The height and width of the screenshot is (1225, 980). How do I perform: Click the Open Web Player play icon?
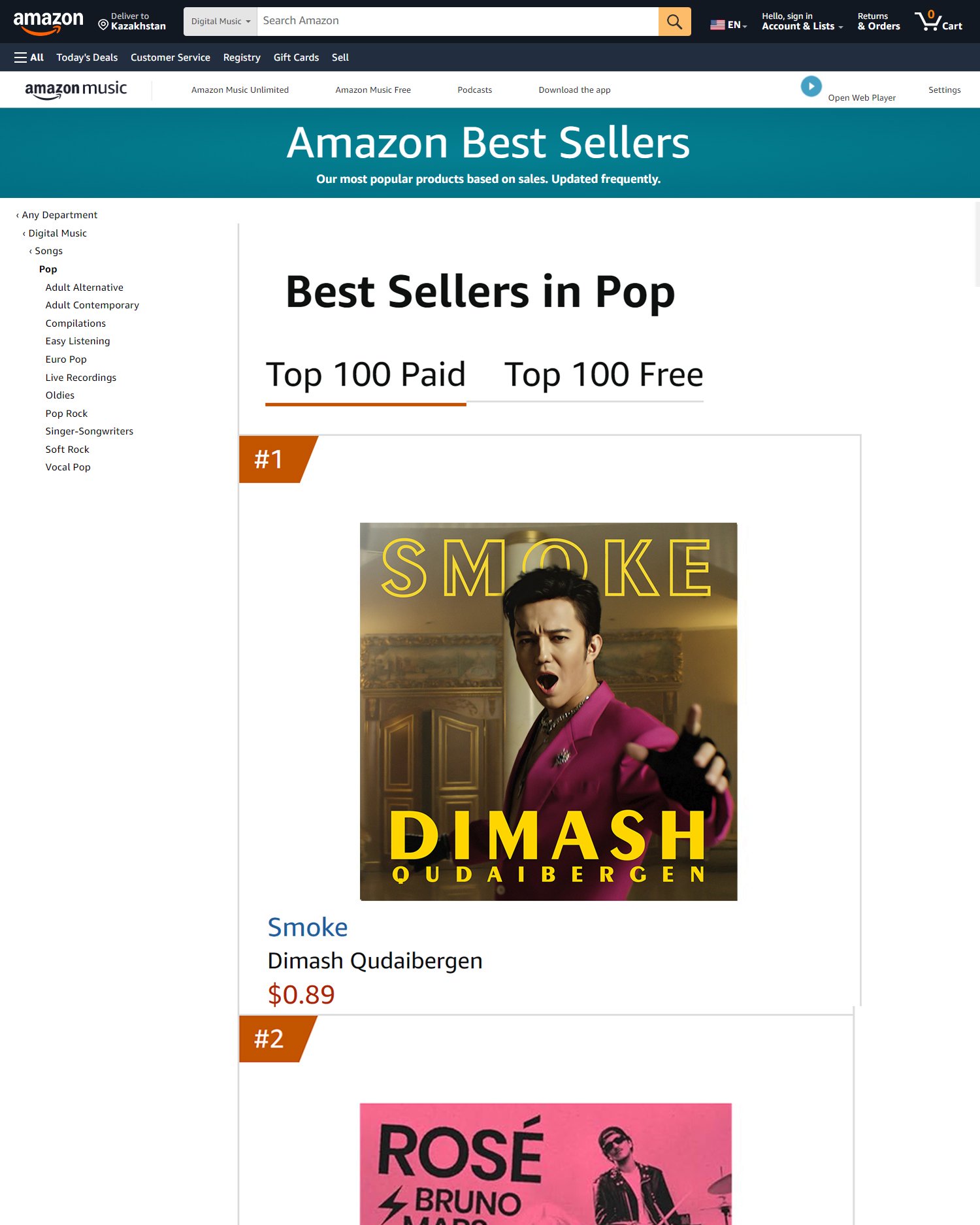click(811, 86)
